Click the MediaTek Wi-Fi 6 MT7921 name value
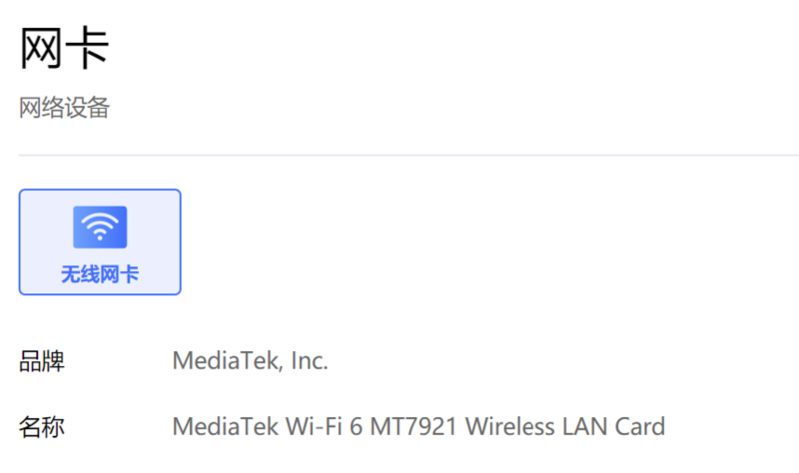799x473 pixels. (418, 427)
